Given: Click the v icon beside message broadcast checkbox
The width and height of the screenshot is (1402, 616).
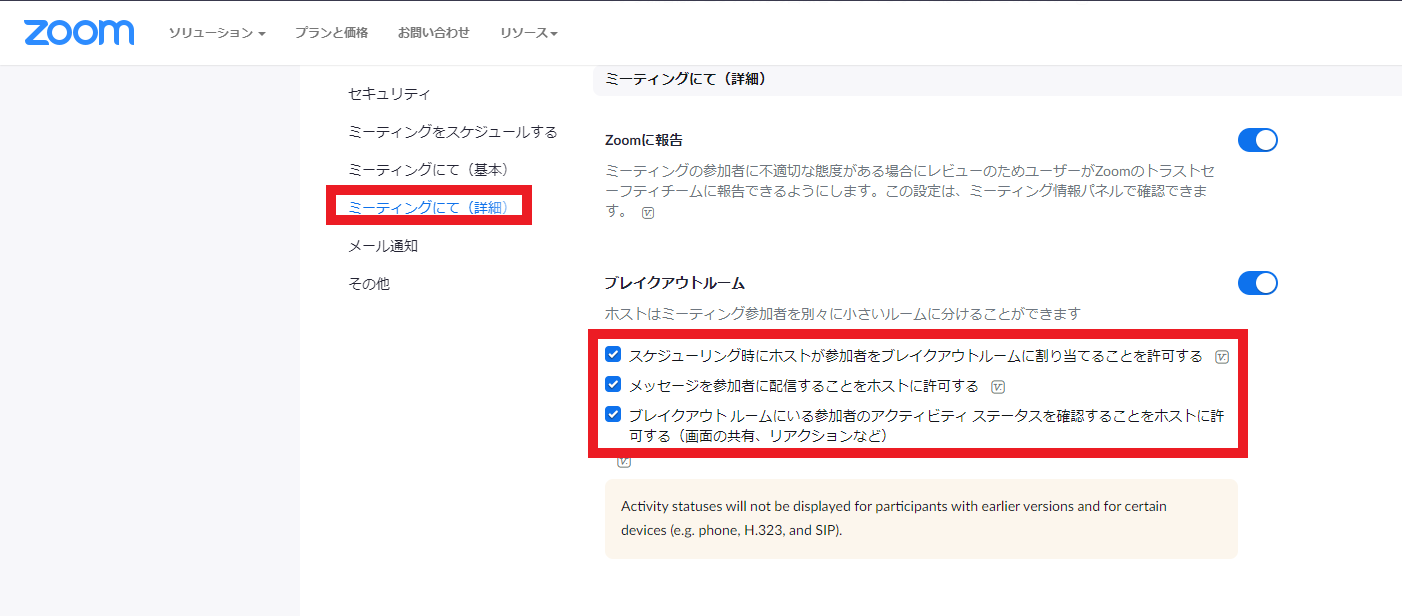Looking at the screenshot, I should tap(998, 386).
